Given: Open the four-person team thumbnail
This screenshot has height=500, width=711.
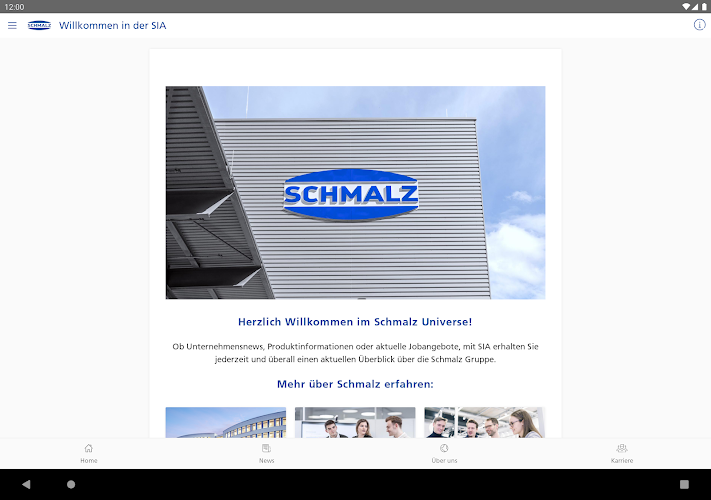Looking at the screenshot, I should click(485, 422).
